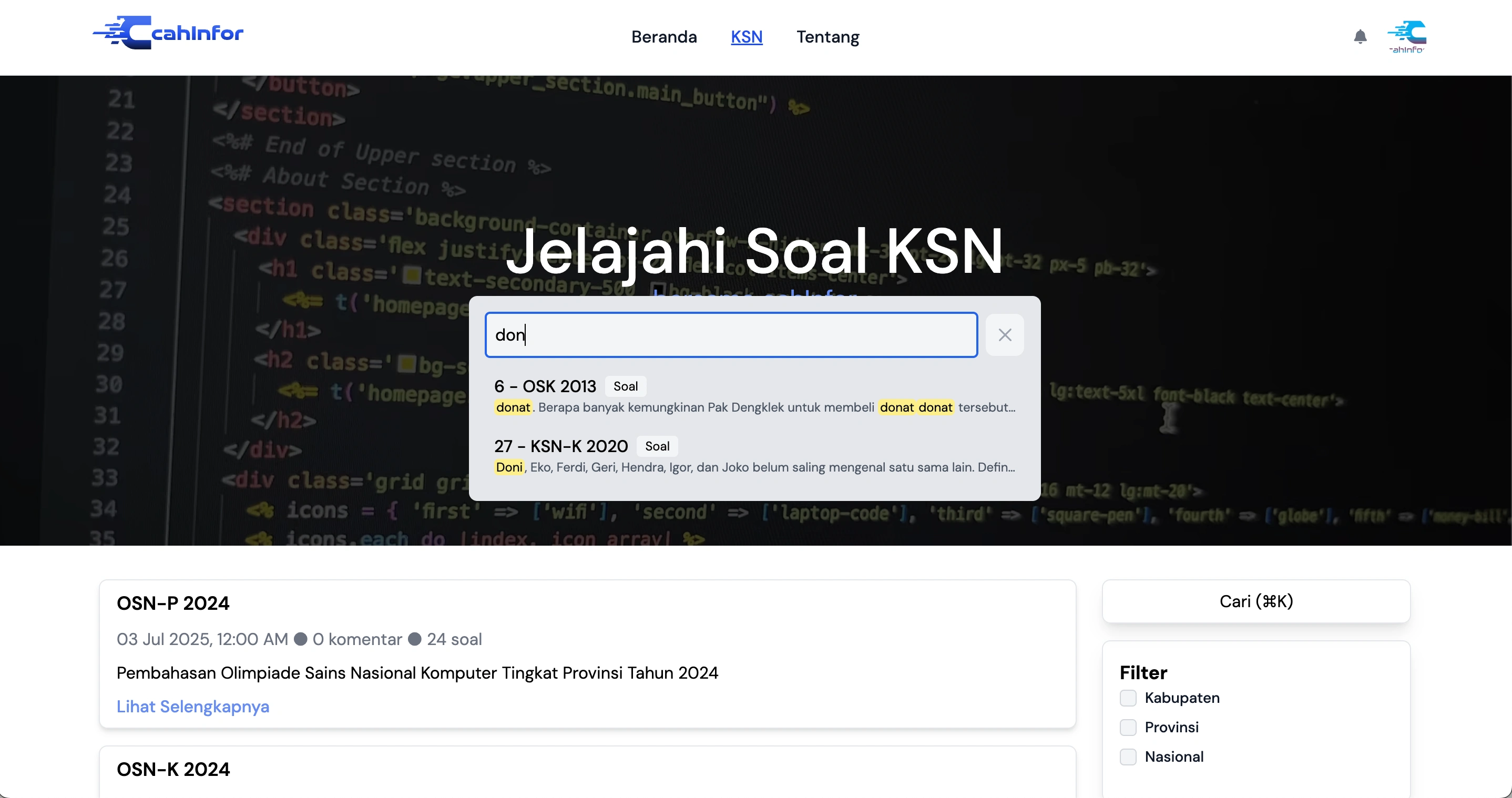This screenshot has height=798, width=1512.
Task: Open the "27 - KSN-K 2020" search result
Action: tap(560, 446)
